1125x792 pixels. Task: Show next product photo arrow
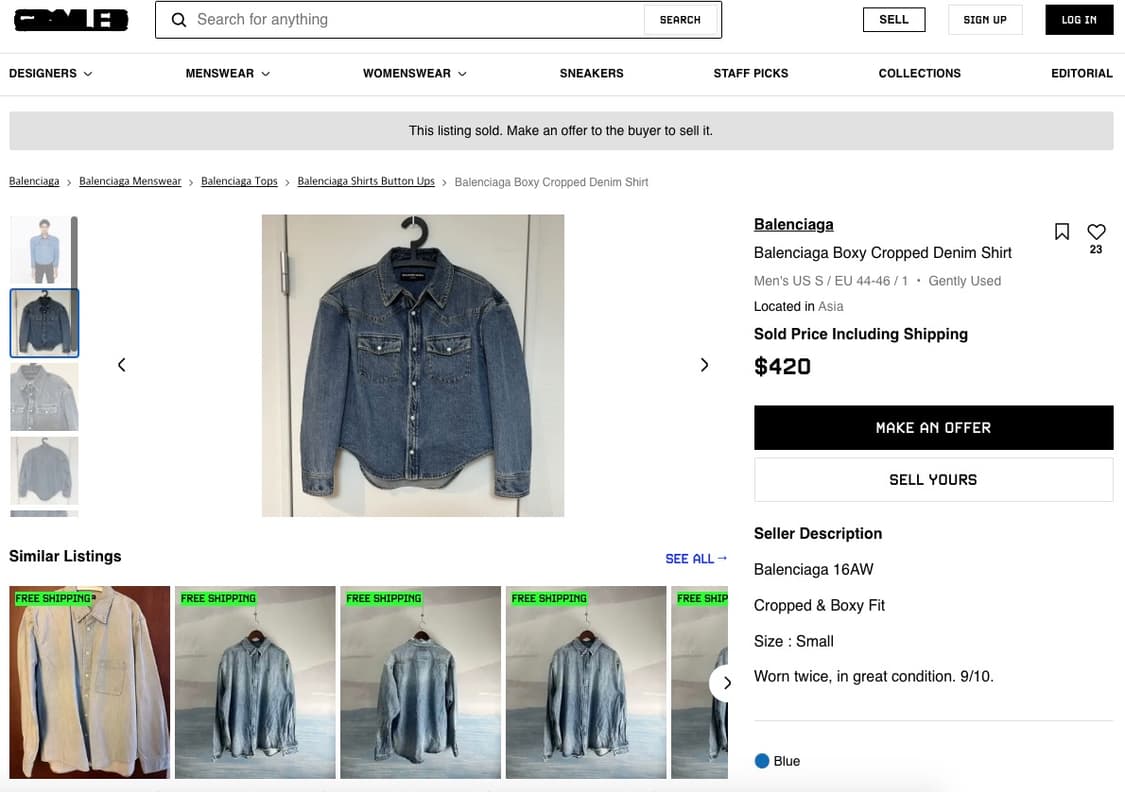pyautogui.click(x=704, y=365)
